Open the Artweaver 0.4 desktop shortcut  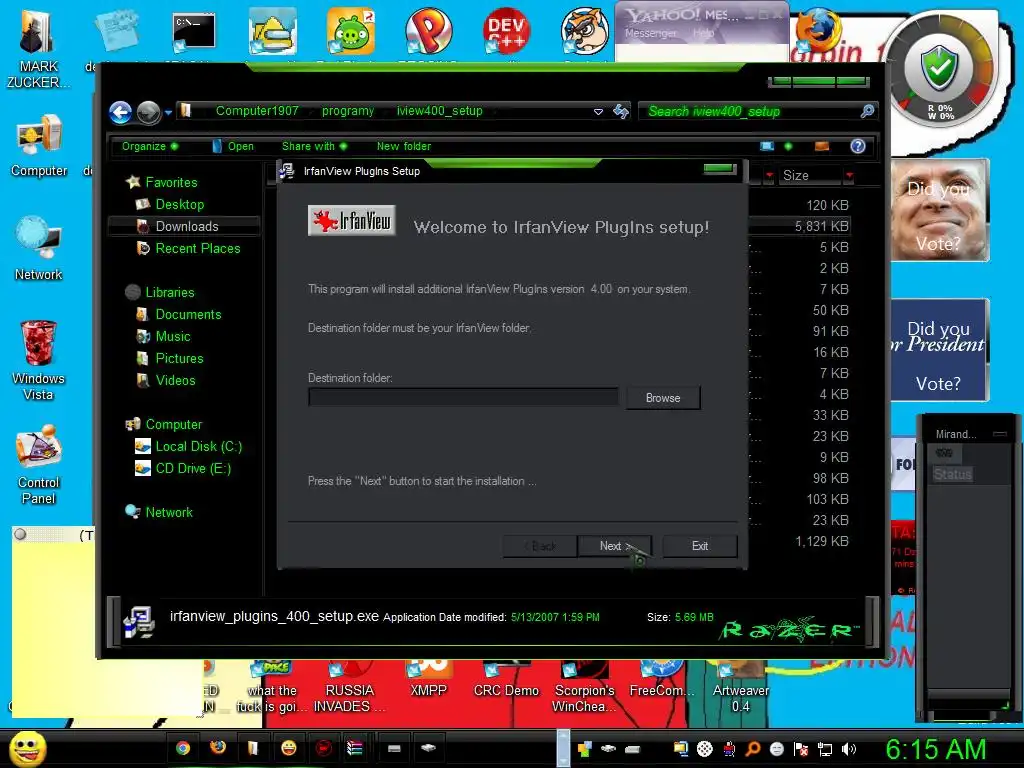(x=741, y=688)
